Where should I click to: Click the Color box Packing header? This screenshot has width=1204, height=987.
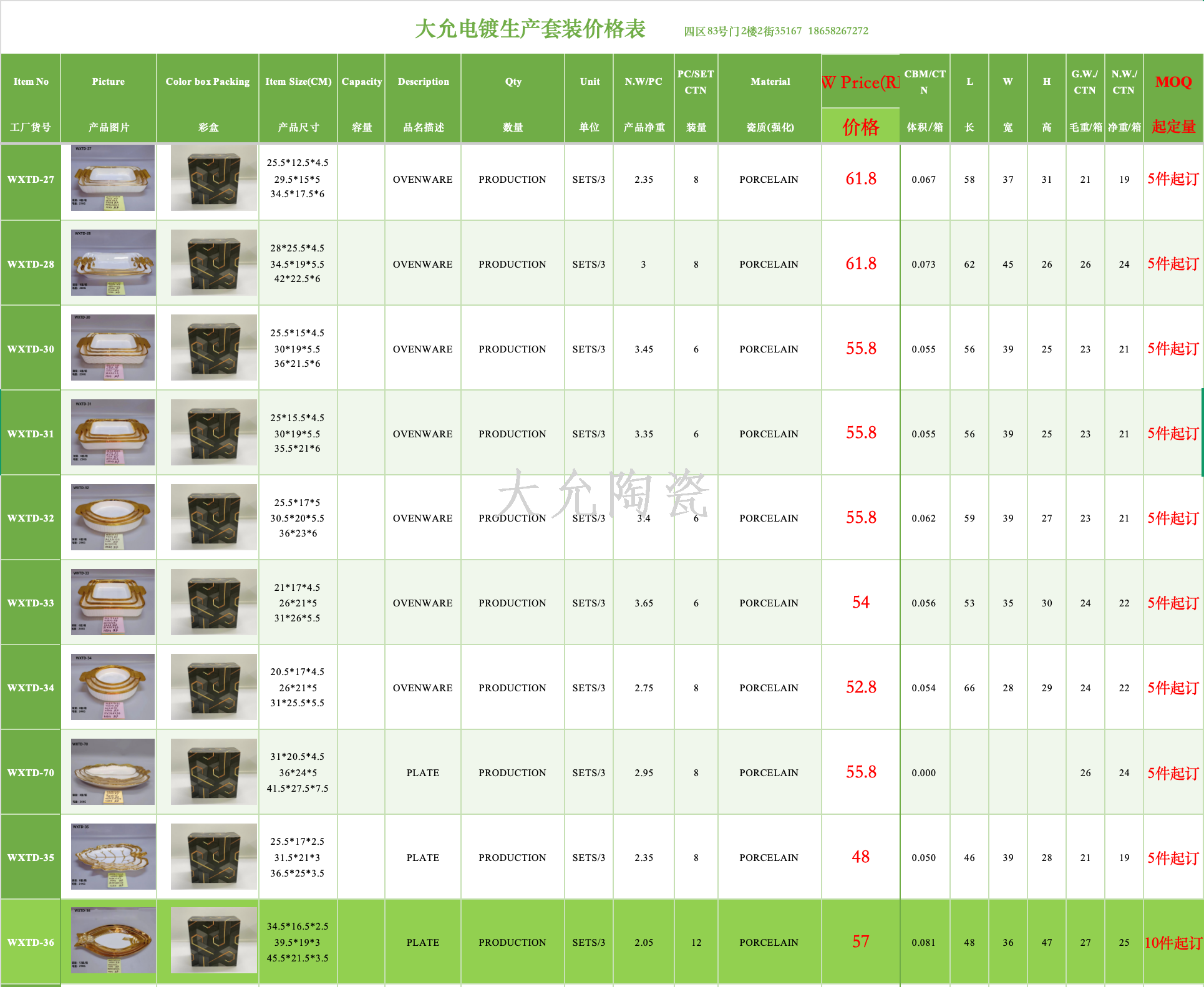[207, 82]
